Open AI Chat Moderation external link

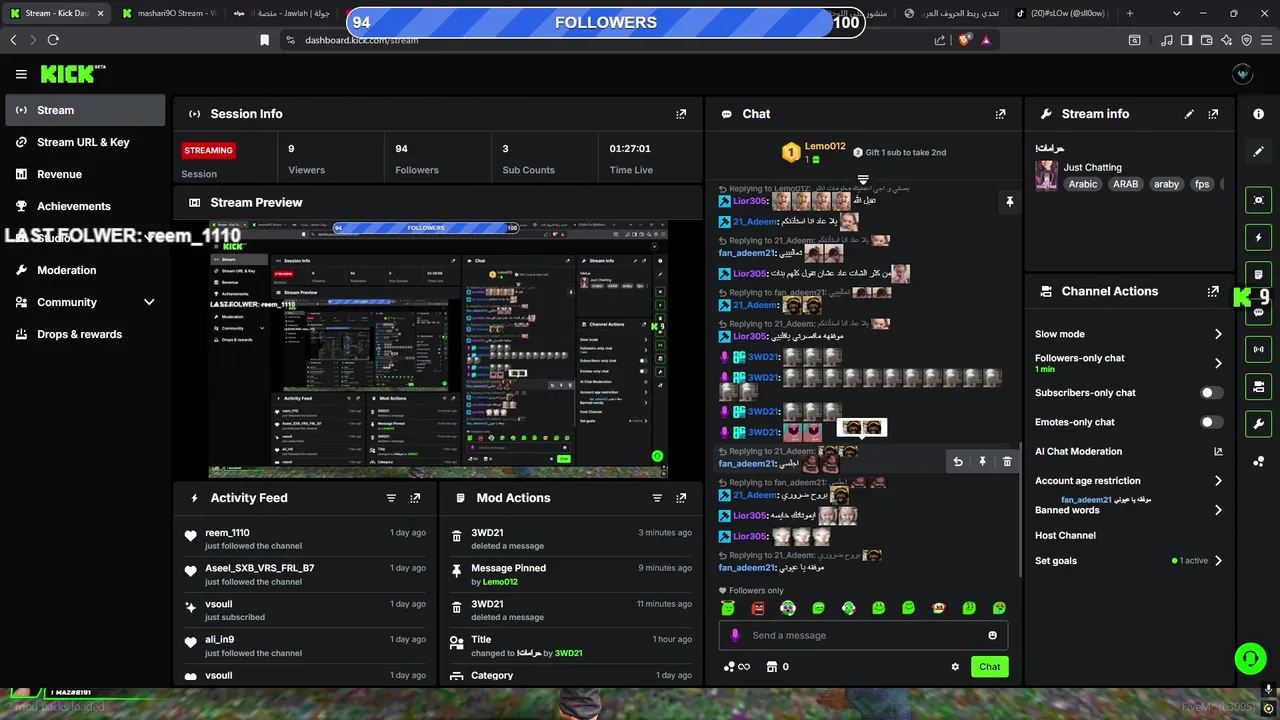click(x=1218, y=452)
